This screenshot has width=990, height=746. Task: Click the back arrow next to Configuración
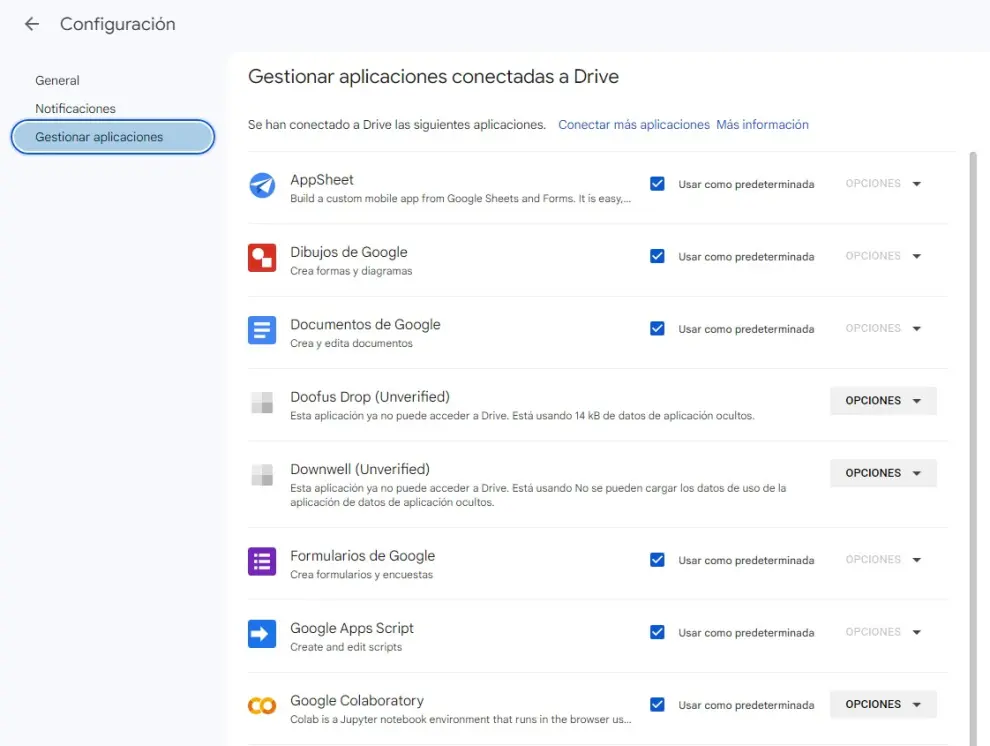tap(32, 25)
